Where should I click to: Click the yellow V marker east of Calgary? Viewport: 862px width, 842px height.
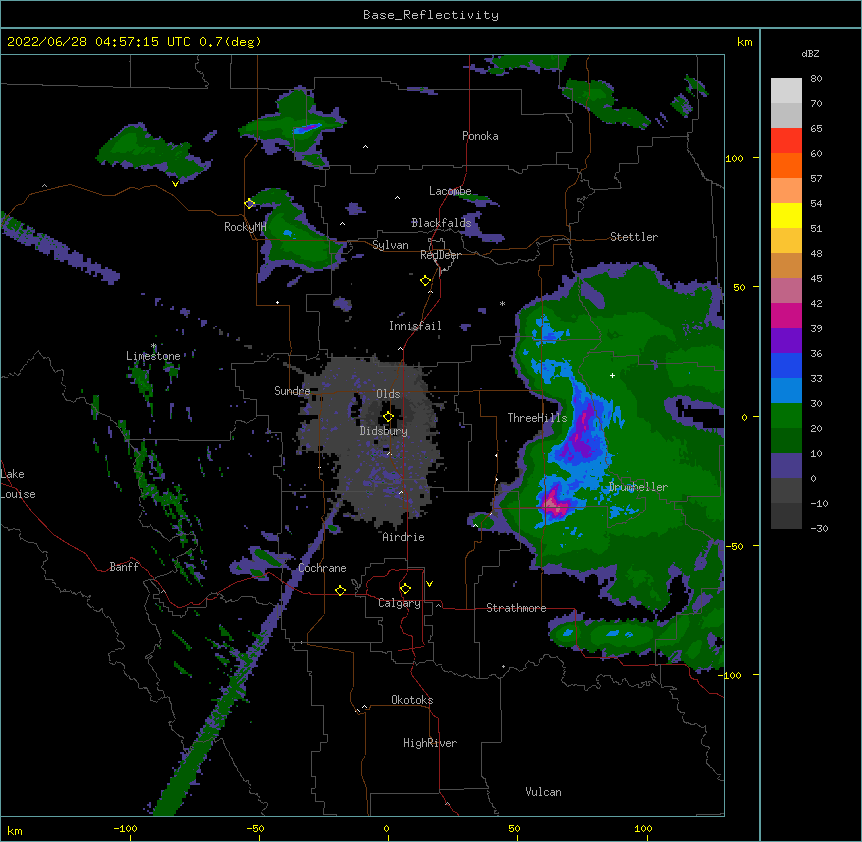click(x=429, y=584)
